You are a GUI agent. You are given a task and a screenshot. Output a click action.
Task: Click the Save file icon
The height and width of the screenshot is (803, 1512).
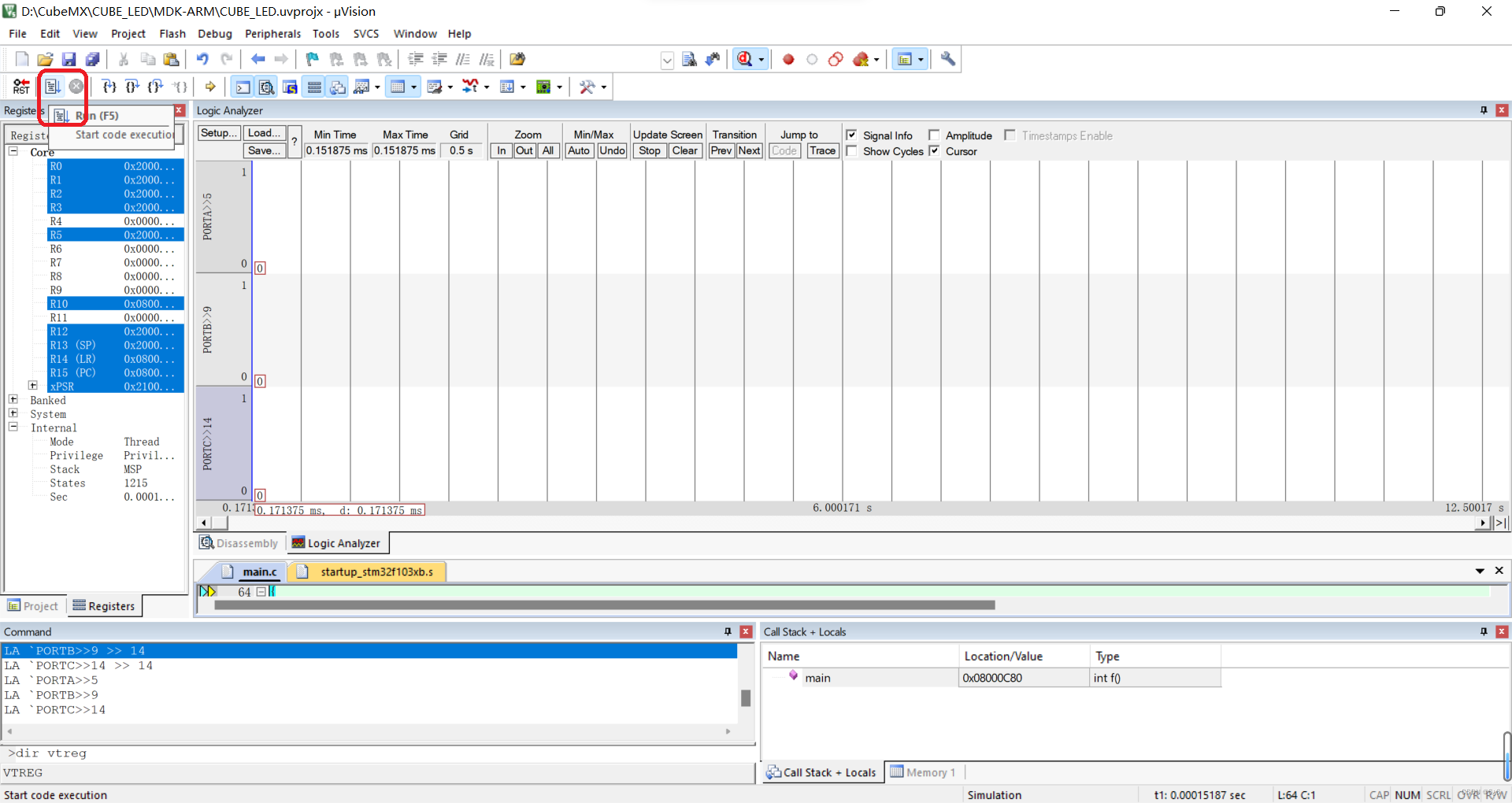coord(69,59)
